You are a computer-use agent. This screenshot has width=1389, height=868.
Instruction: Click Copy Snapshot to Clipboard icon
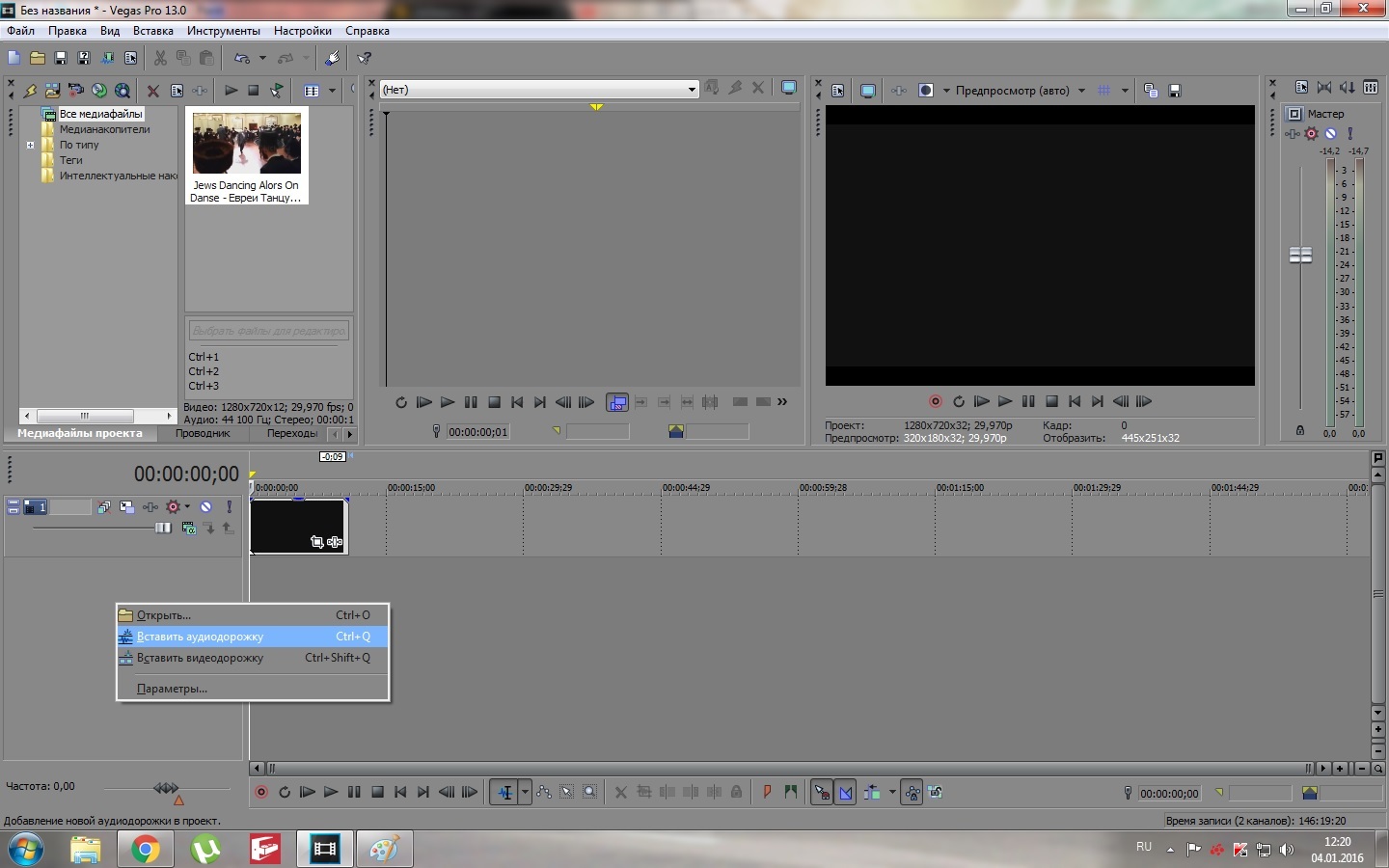pos(1151,91)
